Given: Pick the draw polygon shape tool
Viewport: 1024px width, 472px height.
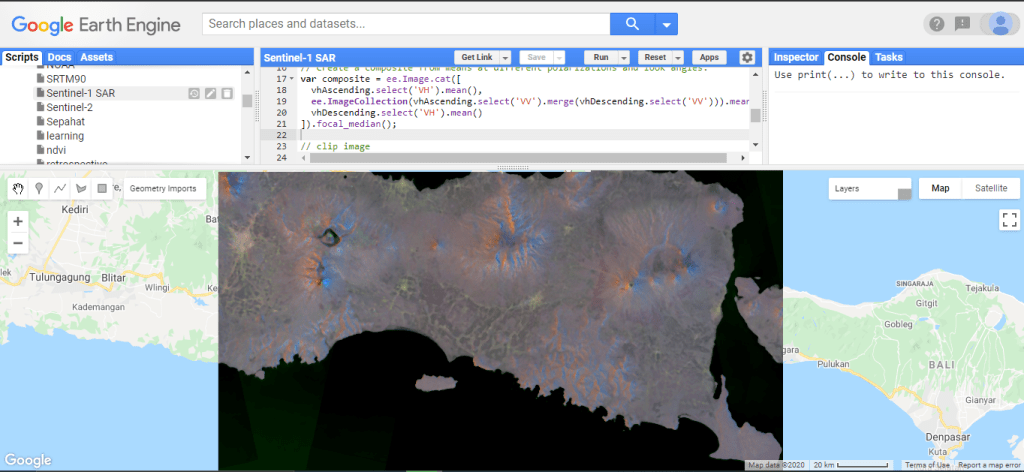Looking at the screenshot, I should [x=81, y=188].
